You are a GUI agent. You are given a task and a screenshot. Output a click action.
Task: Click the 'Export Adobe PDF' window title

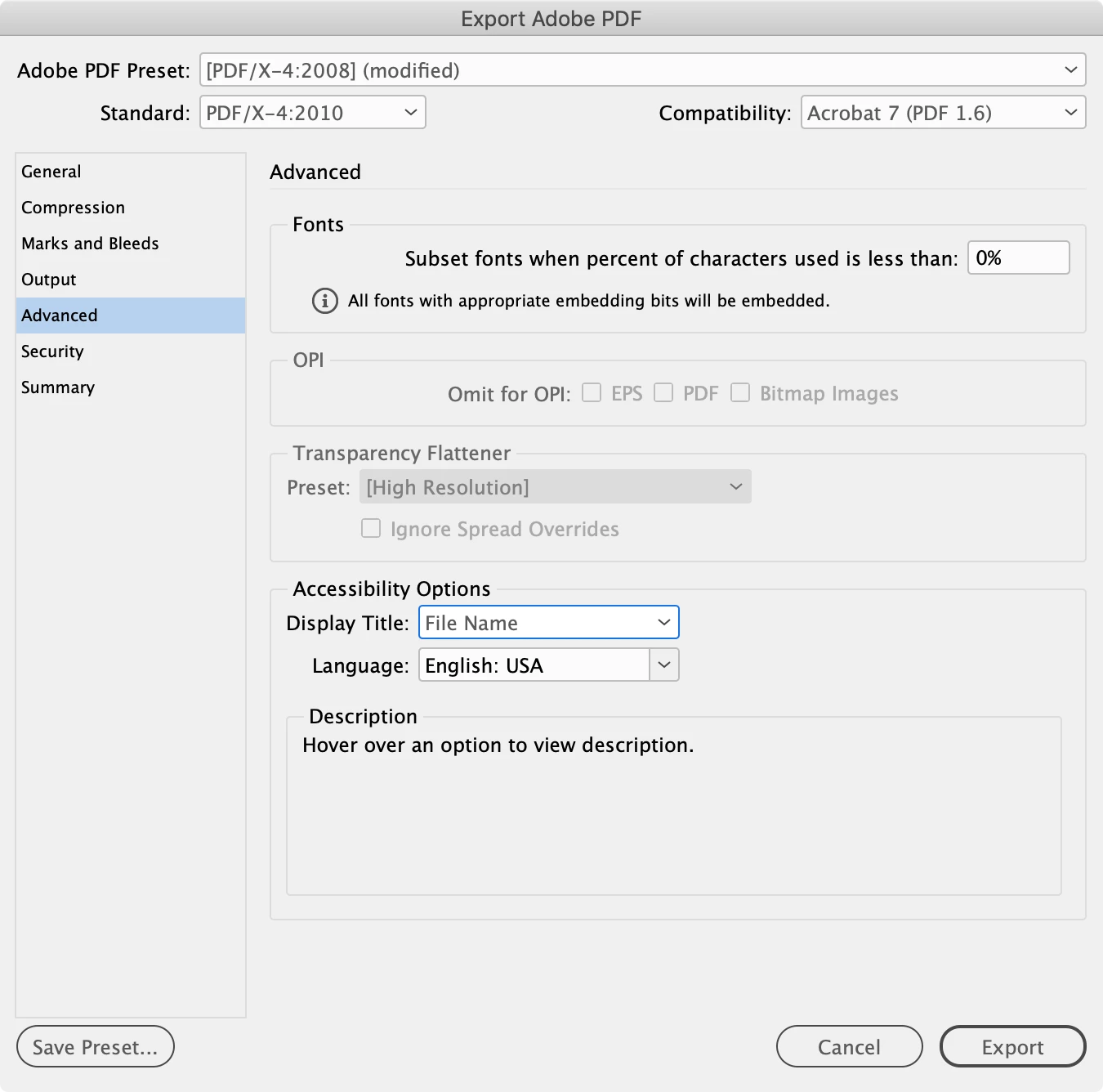click(x=551, y=19)
